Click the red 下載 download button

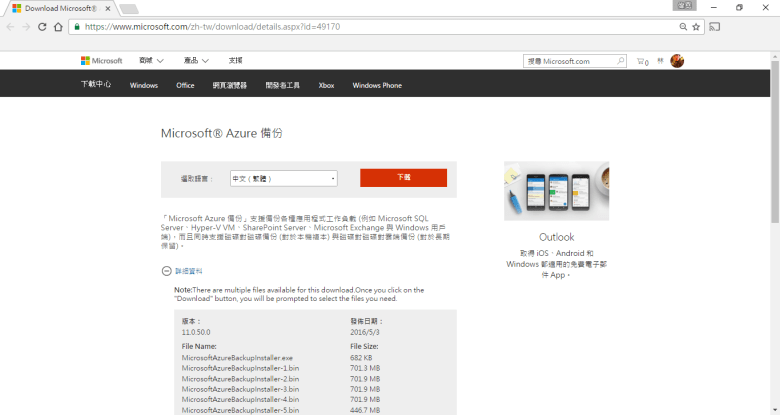pyautogui.click(x=403, y=177)
